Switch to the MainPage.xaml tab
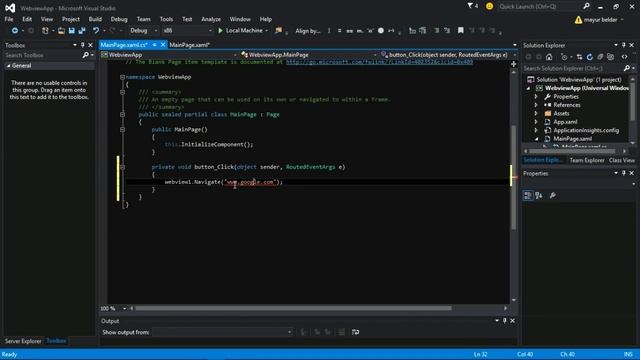The image size is (640, 360). pos(189,45)
